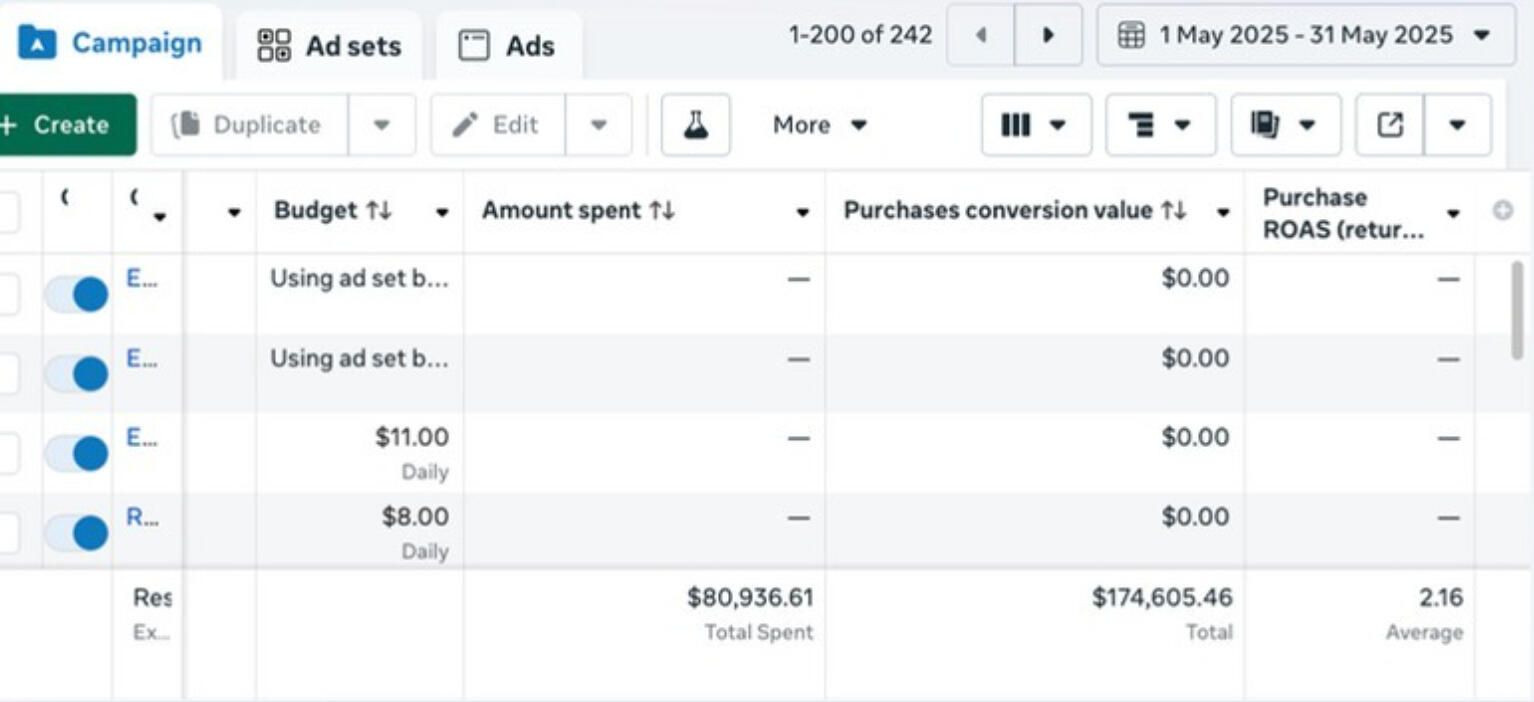Image resolution: width=1534 pixels, height=702 pixels.
Task: Switch off the $8.00 daily campaign toggle
Action: coord(77,532)
